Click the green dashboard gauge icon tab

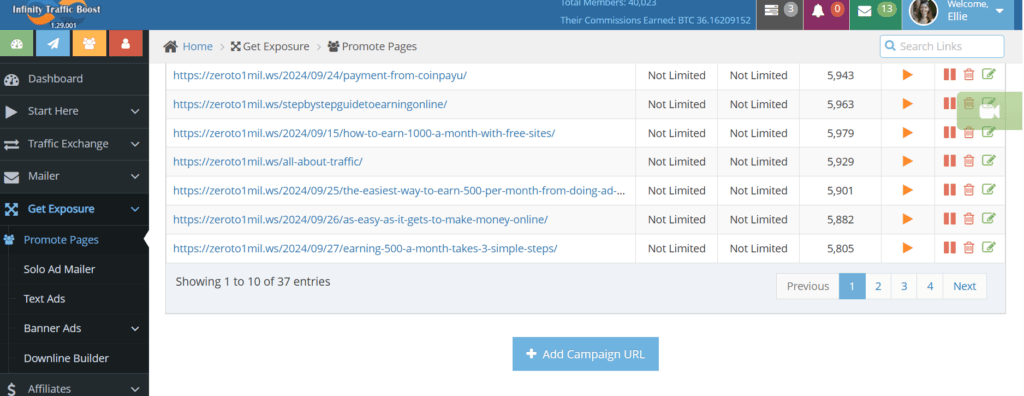pyautogui.click(x=17, y=44)
